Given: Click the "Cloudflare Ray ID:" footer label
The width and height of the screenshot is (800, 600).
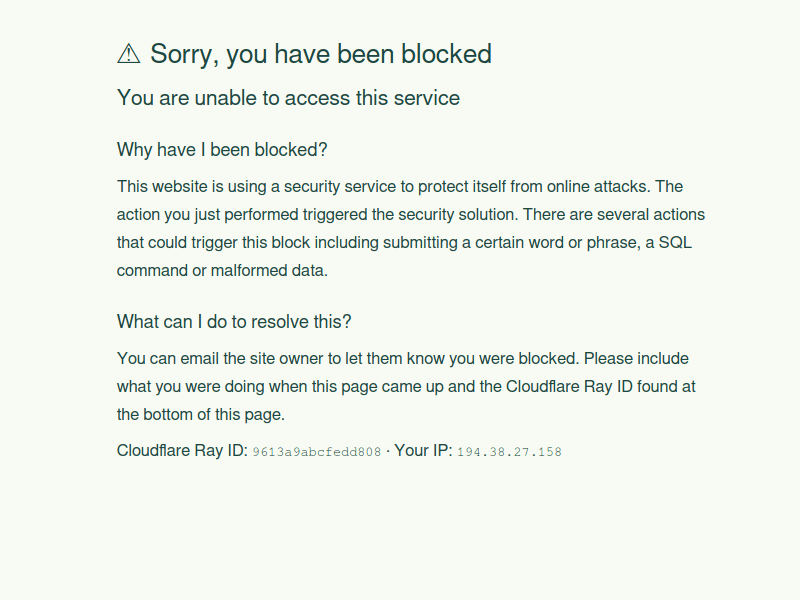Looking at the screenshot, I should [x=182, y=451].
